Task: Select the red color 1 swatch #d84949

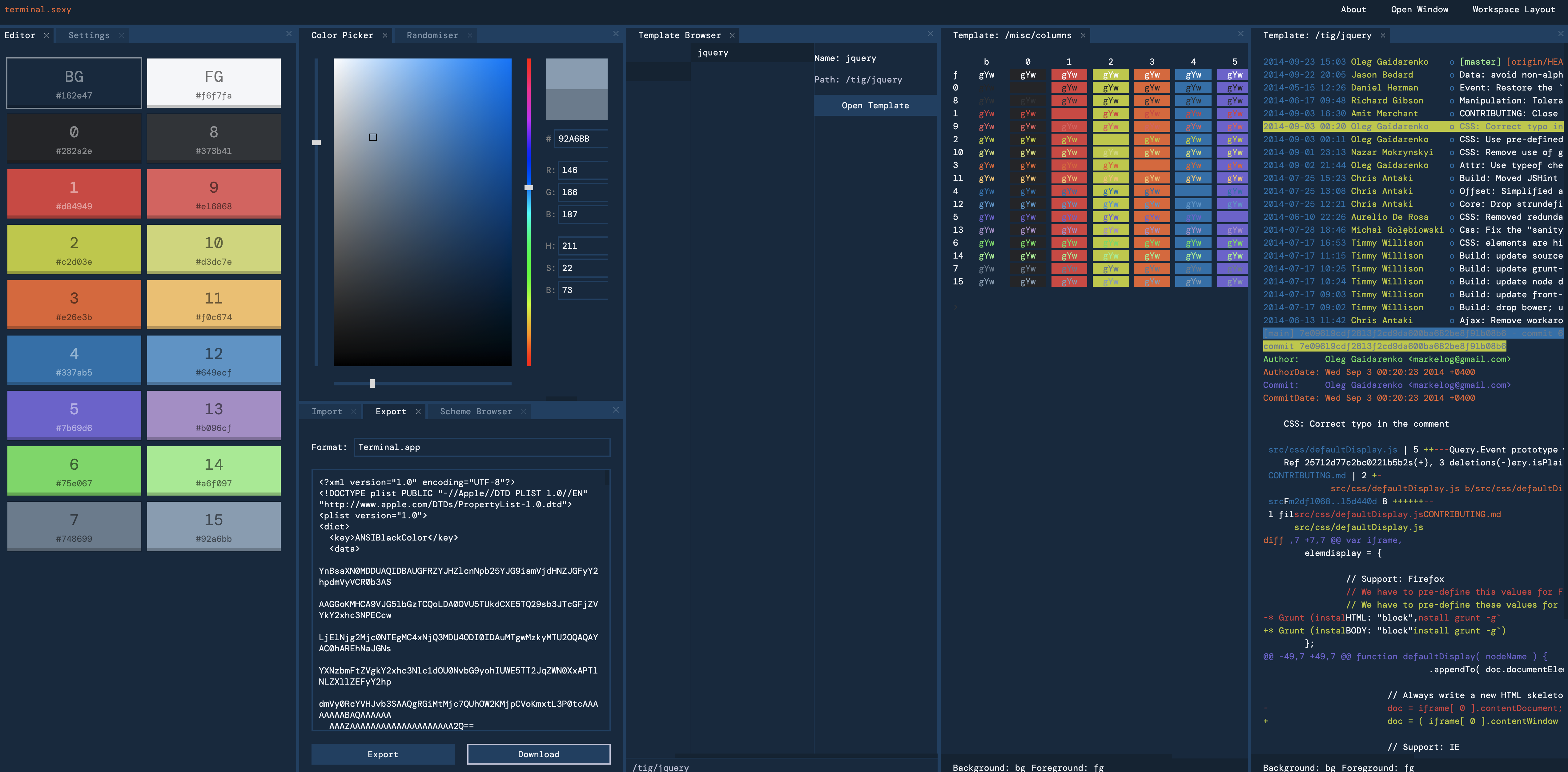Action: click(74, 194)
